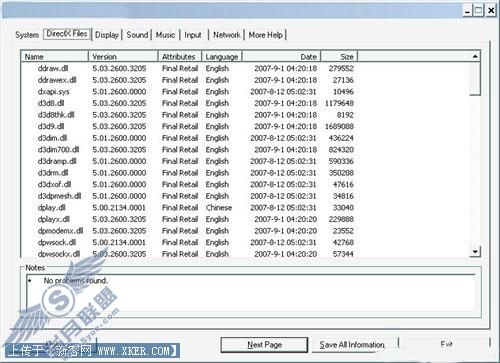This screenshot has width=500, height=363.
Task: Minimize the diagnostic window
Action: click(x=468, y=11)
